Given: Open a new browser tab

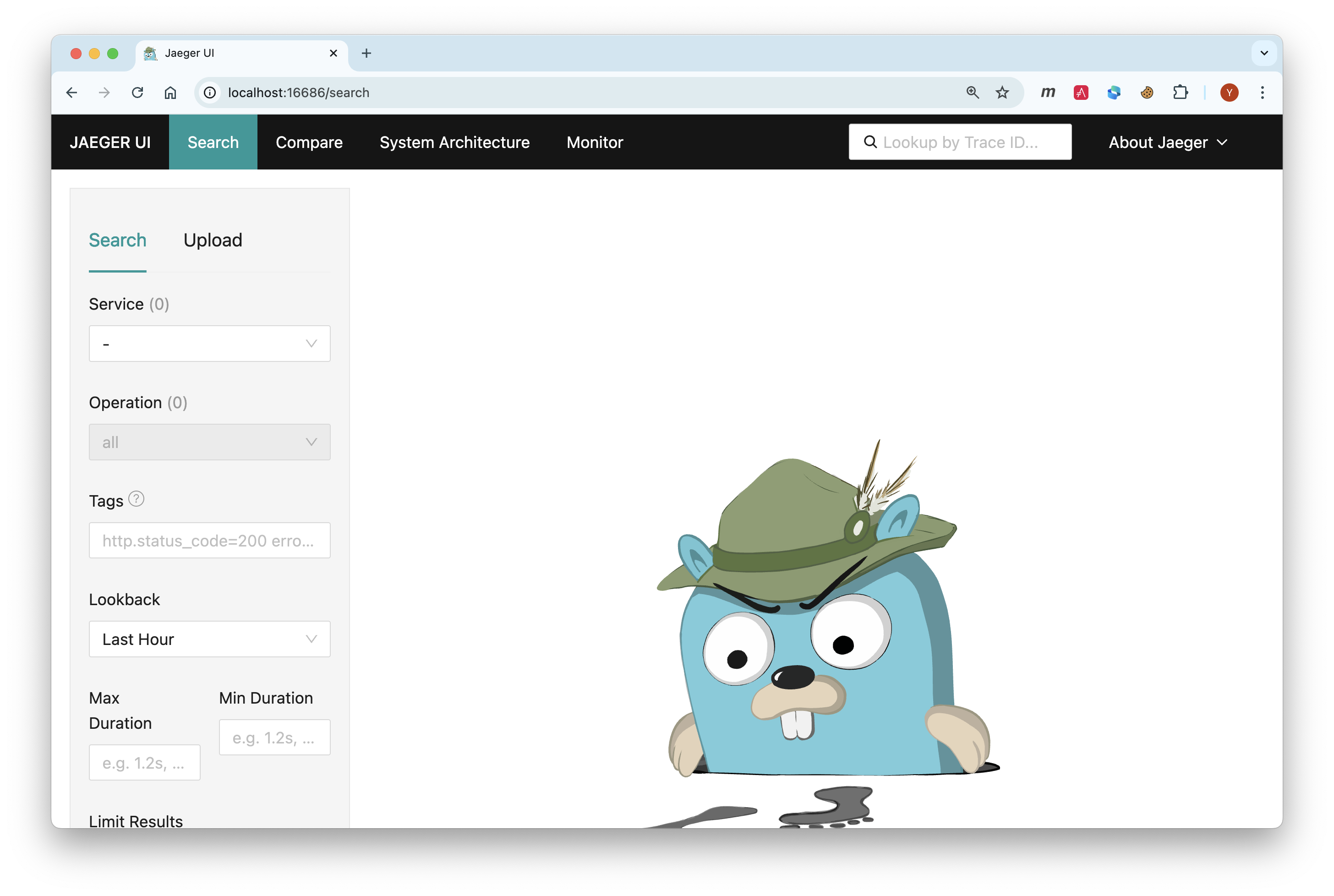Looking at the screenshot, I should (x=367, y=53).
